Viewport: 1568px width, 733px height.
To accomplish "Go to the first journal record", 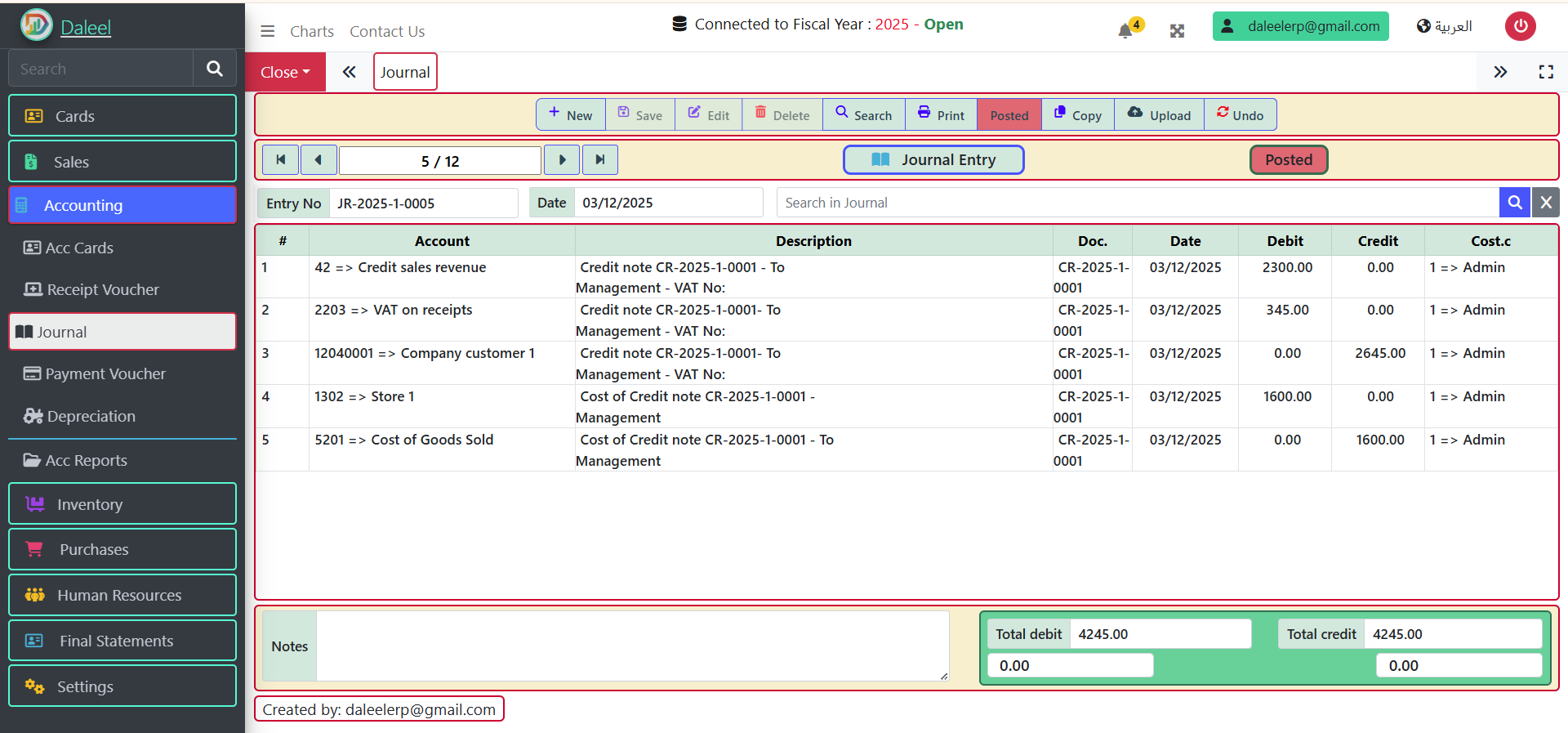I will pyautogui.click(x=280, y=160).
